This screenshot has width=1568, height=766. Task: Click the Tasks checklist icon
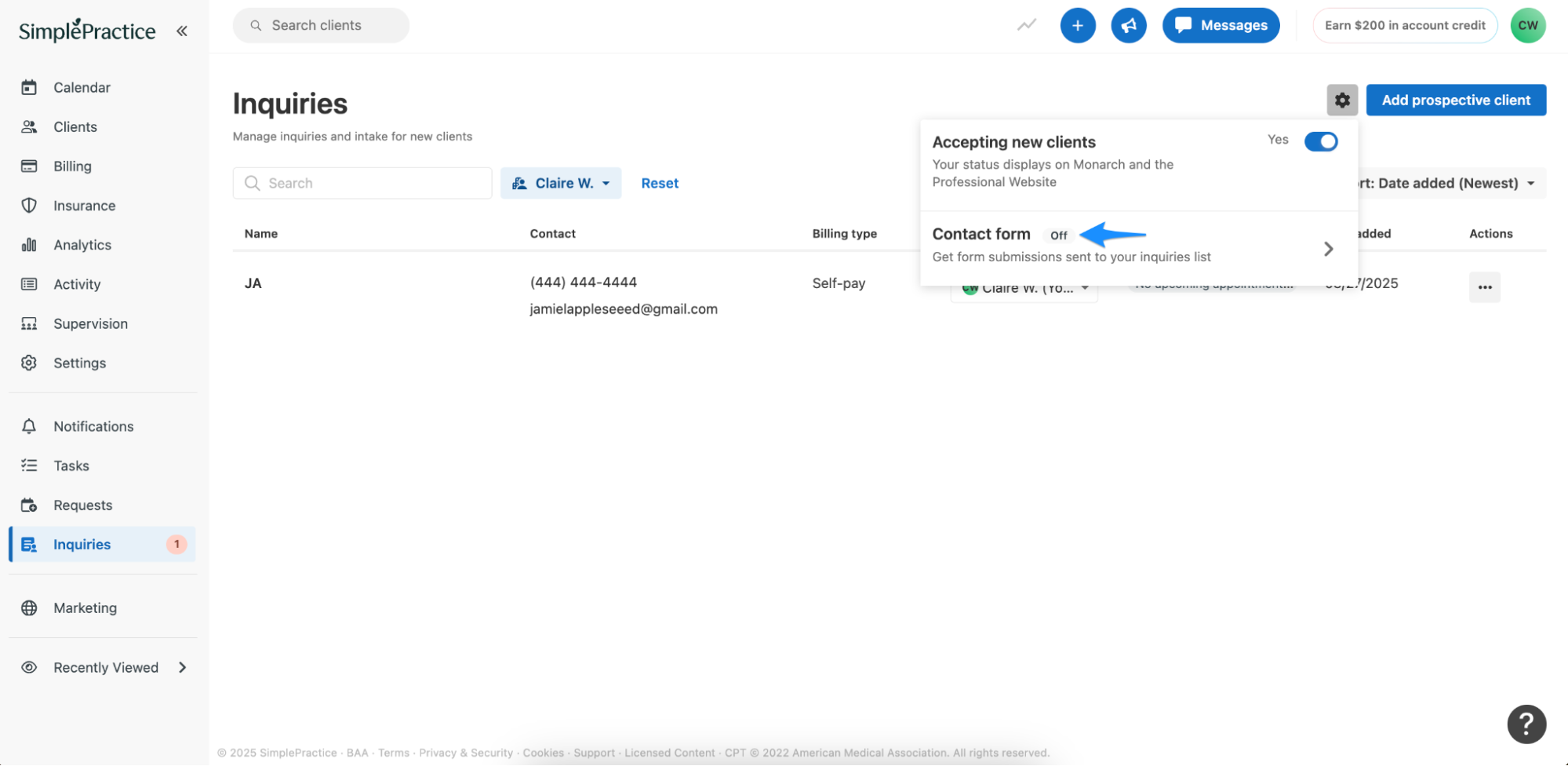click(29, 465)
